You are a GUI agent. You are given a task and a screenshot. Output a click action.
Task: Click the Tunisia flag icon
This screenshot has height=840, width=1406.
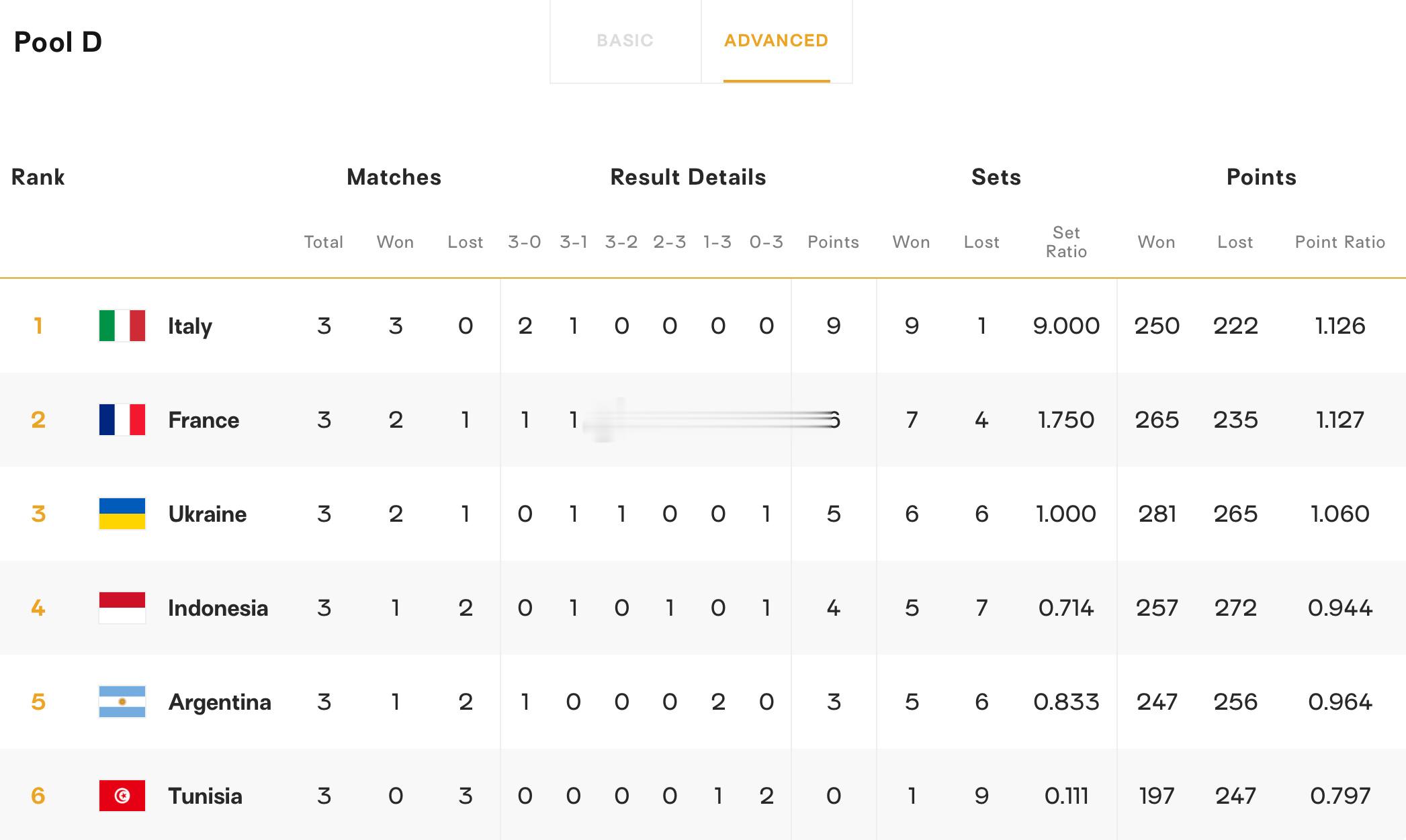(122, 796)
